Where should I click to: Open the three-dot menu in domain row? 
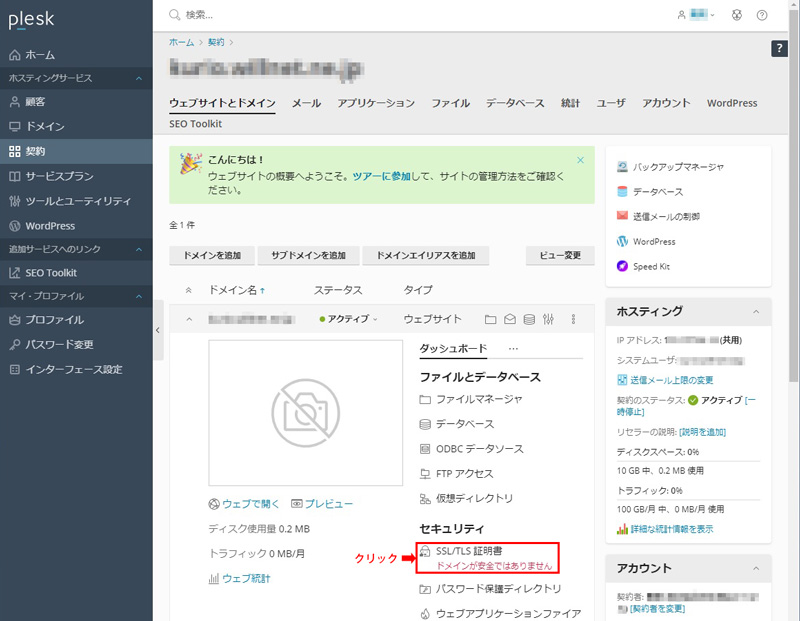[573, 319]
